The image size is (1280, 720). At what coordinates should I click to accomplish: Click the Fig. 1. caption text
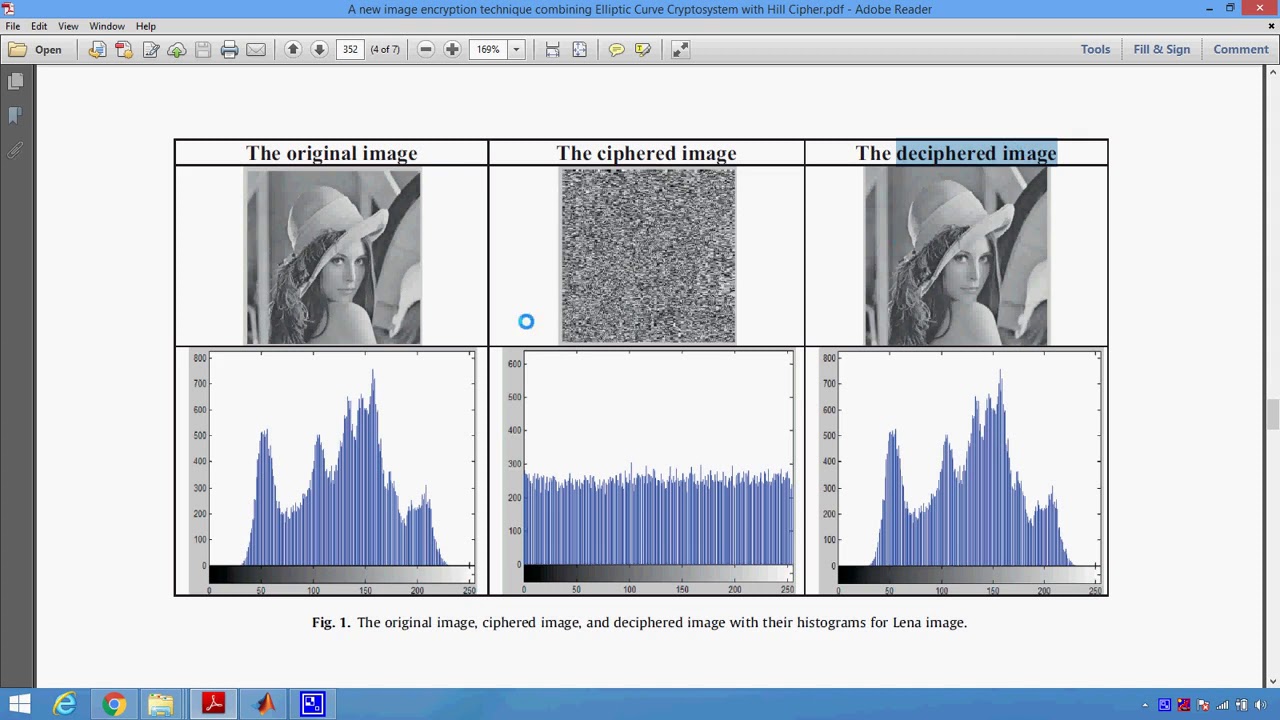coord(640,622)
